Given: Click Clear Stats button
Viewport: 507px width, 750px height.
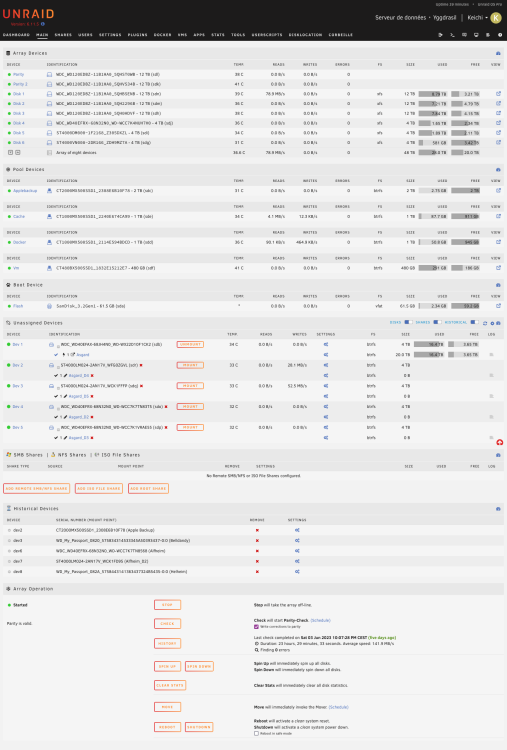Looking at the screenshot, I should pyautogui.click(x=170, y=685).
